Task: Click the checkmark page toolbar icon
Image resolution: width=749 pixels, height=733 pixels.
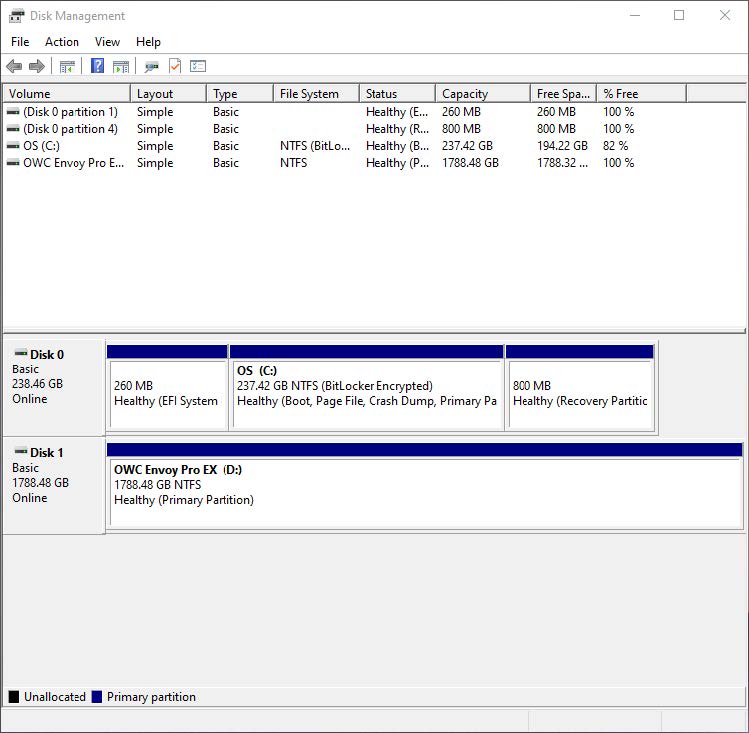Action: coord(175,66)
